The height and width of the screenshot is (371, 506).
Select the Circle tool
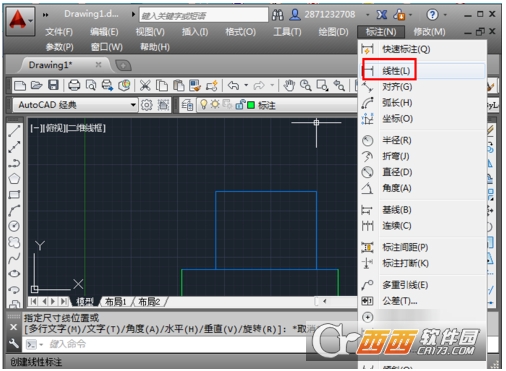tap(14, 226)
